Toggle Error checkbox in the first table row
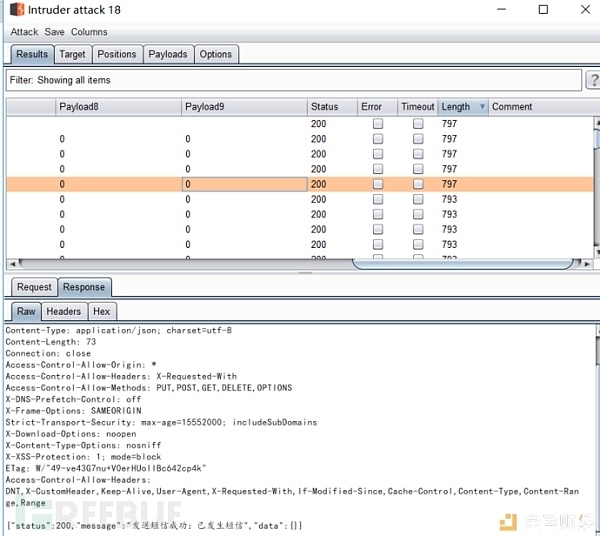The height and width of the screenshot is (536, 600). (378, 124)
